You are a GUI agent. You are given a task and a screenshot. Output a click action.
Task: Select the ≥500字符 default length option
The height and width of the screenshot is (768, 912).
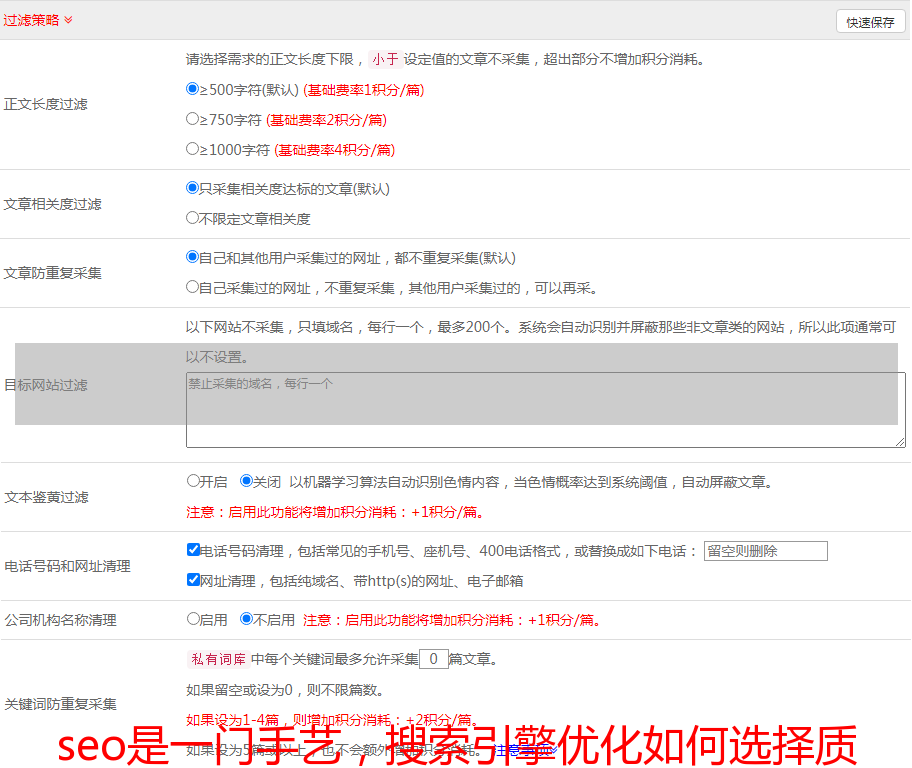[193, 89]
